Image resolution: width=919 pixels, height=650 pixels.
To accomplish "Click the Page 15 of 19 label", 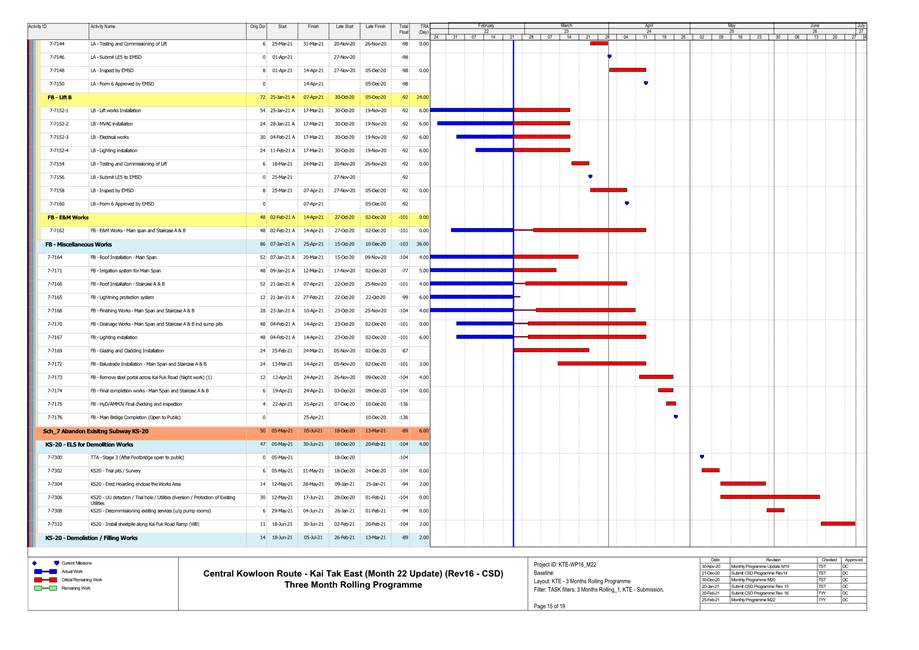I will (550, 606).
